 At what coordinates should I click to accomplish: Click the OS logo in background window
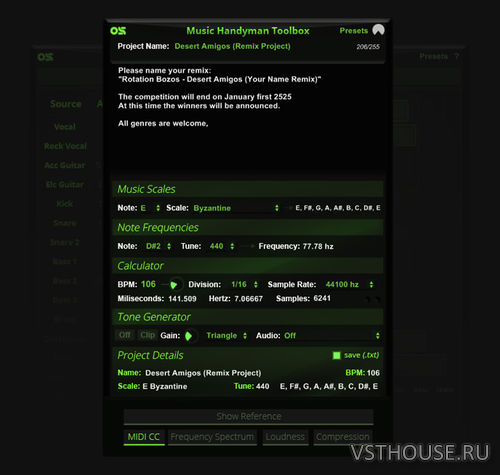click(x=45, y=57)
